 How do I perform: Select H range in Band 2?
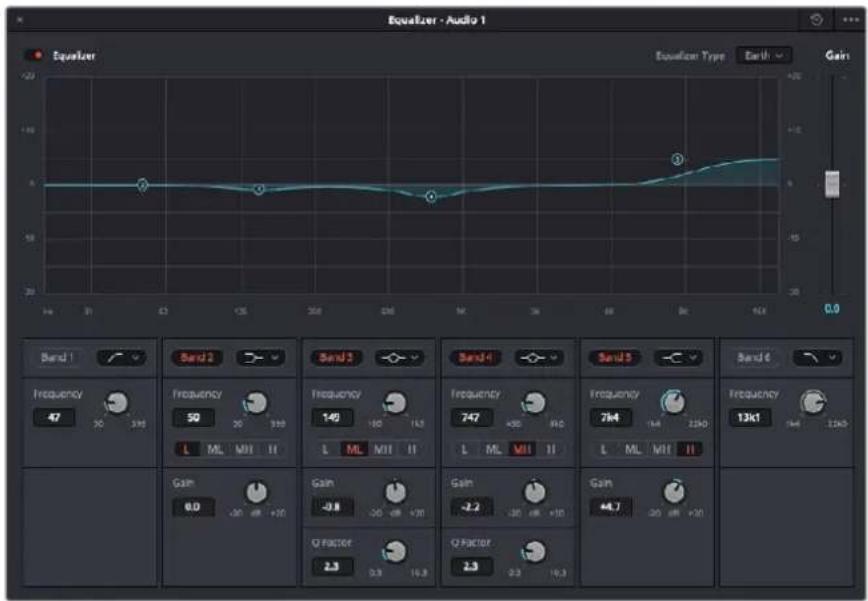[x=272, y=449]
